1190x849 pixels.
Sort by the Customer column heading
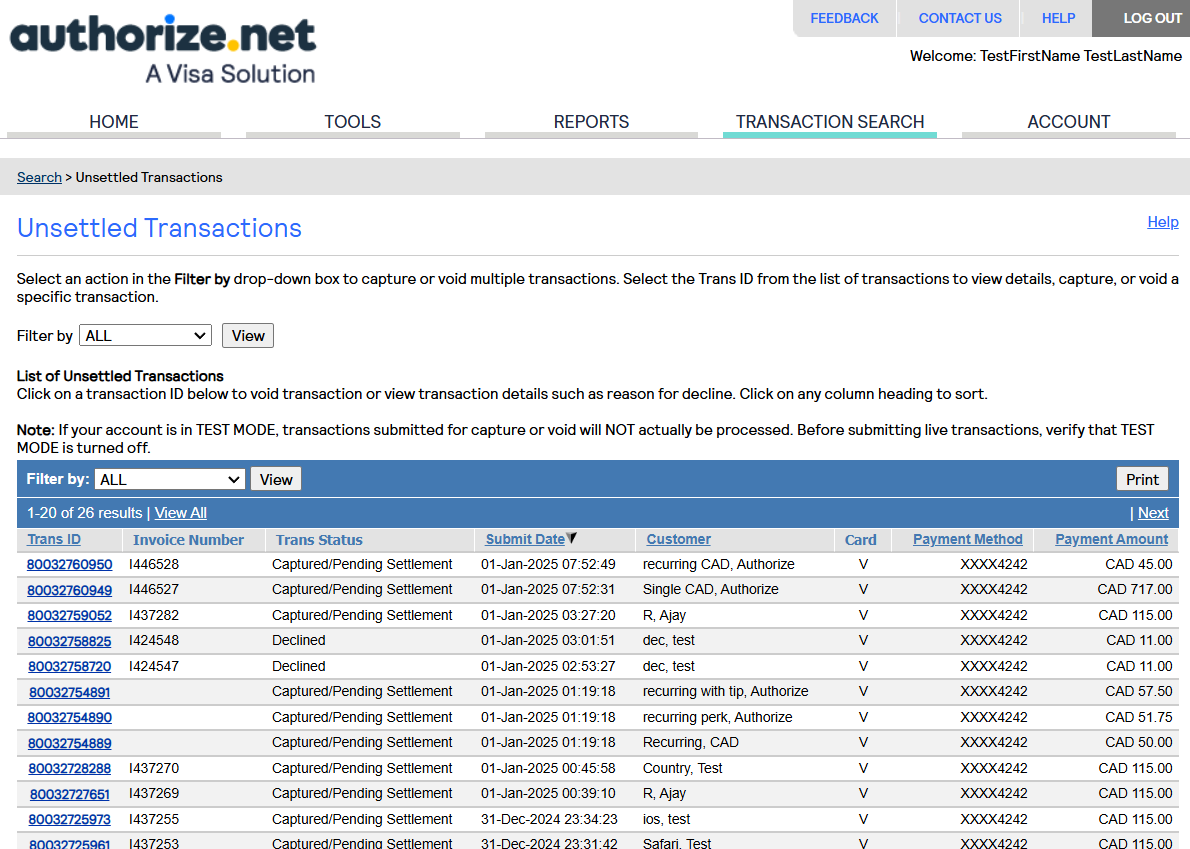point(678,539)
